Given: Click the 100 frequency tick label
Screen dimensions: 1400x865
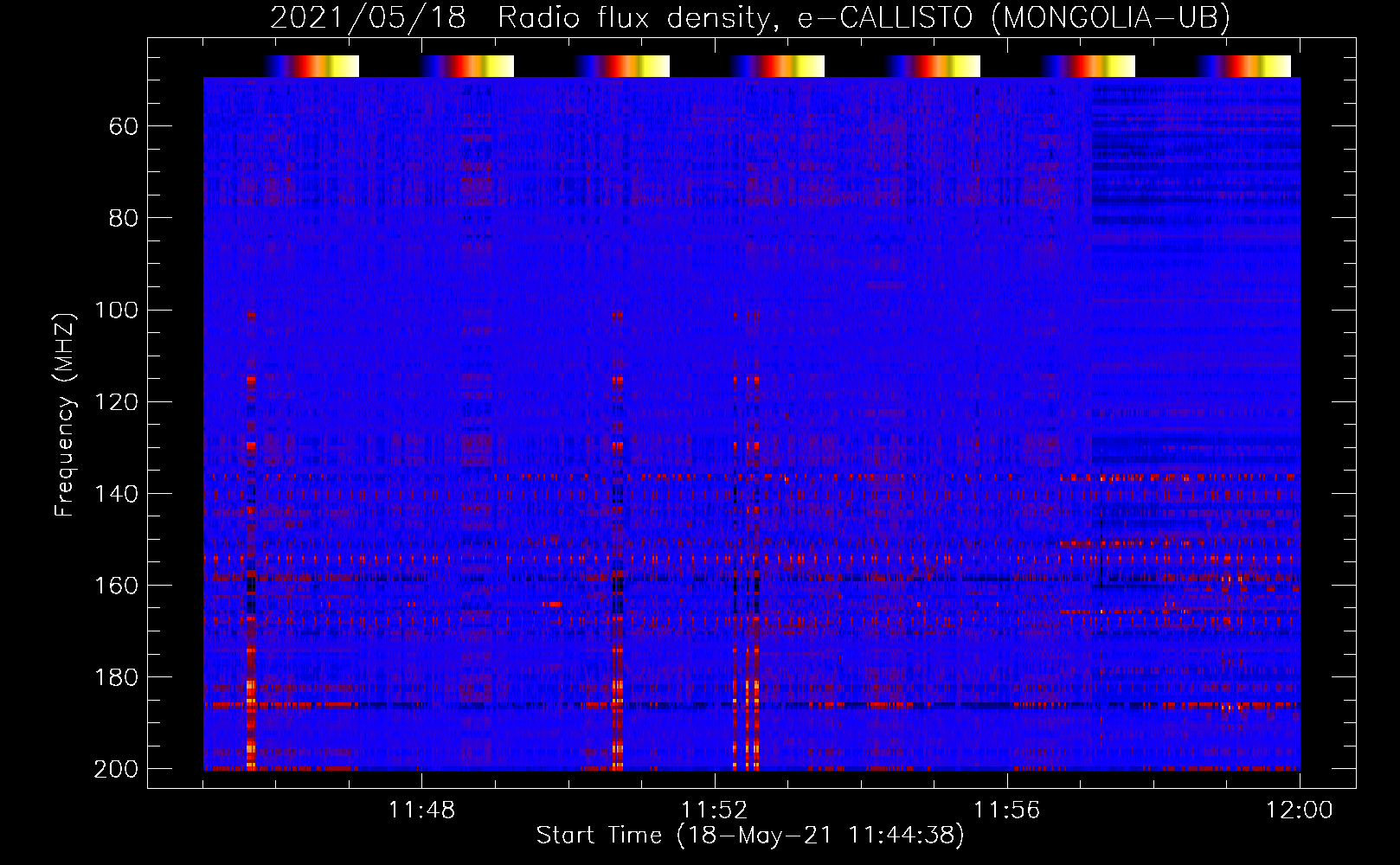Looking at the screenshot, I should tap(116, 310).
